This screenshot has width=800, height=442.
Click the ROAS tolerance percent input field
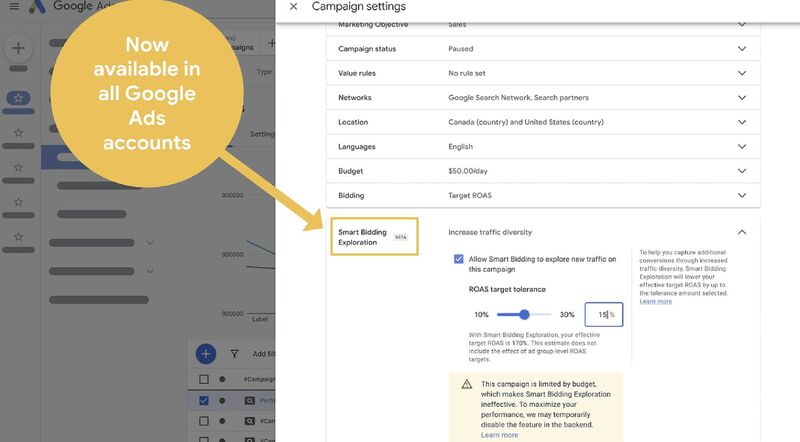604,314
